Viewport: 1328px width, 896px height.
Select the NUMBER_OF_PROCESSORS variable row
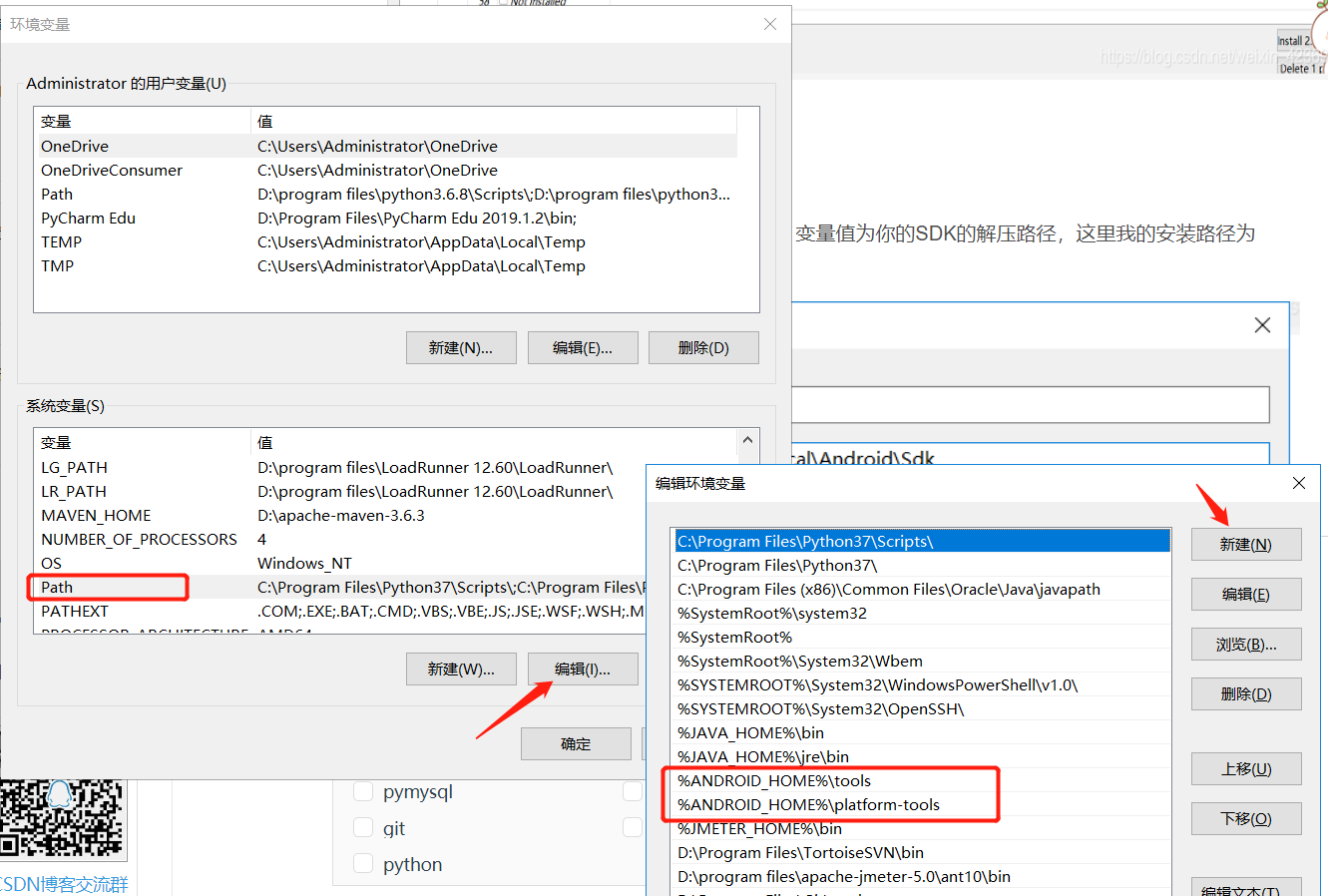(x=341, y=540)
